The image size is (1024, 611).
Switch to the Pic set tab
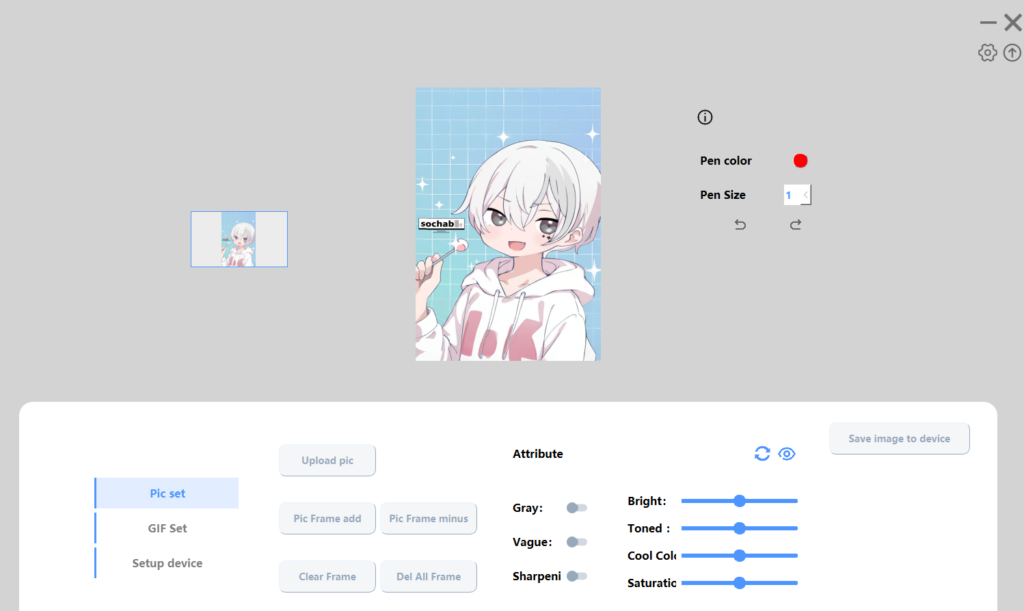[x=166, y=492]
